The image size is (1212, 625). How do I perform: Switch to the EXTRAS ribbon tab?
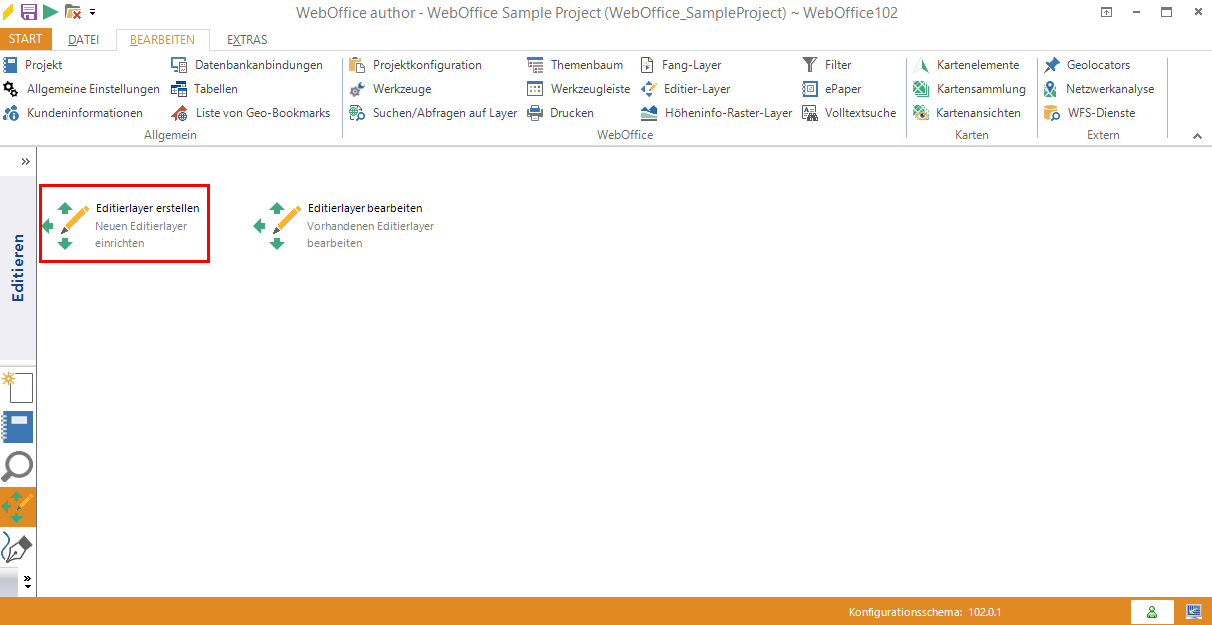point(246,40)
